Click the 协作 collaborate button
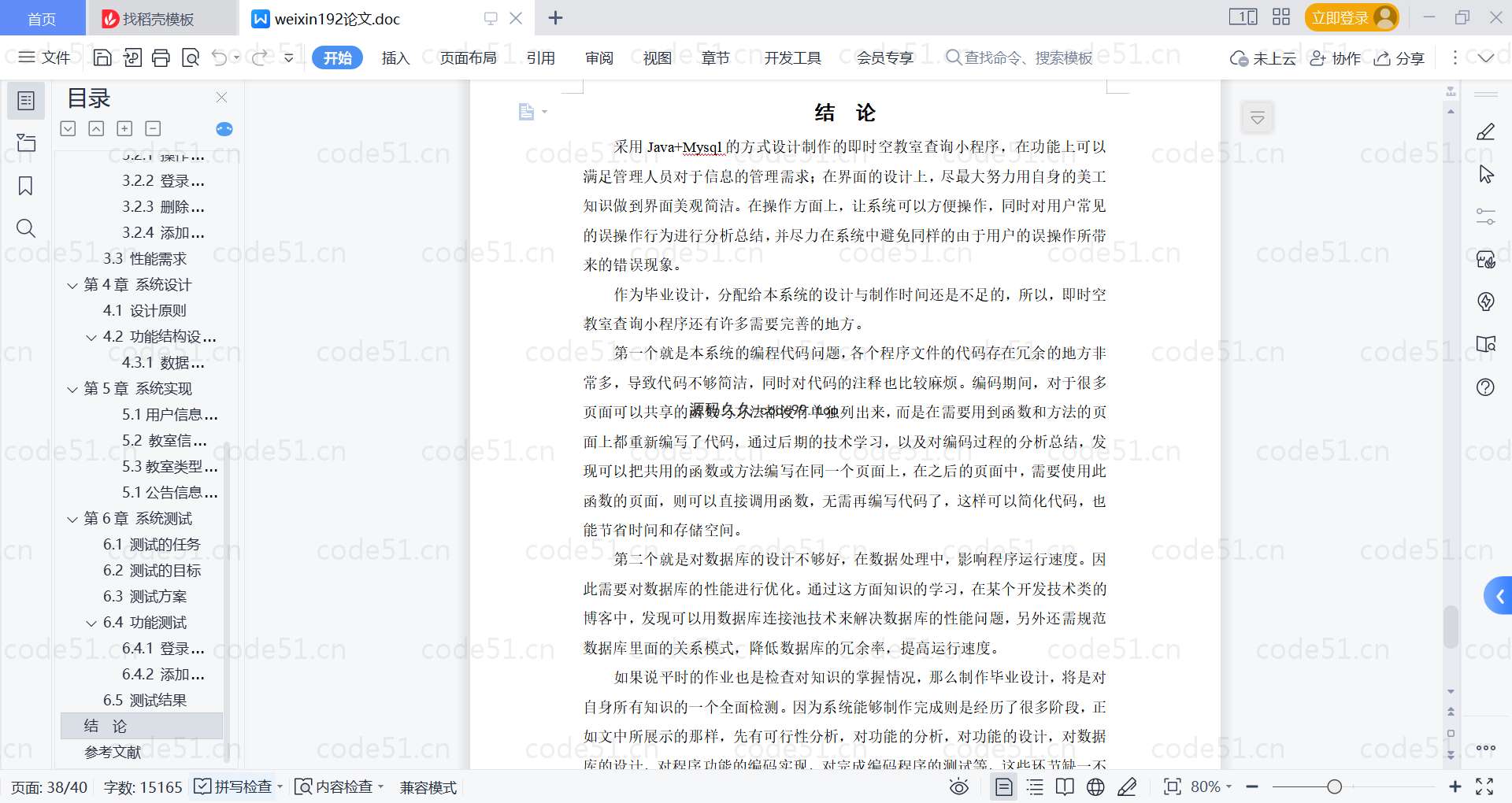Image resolution: width=1512 pixels, height=803 pixels. [x=1336, y=57]
